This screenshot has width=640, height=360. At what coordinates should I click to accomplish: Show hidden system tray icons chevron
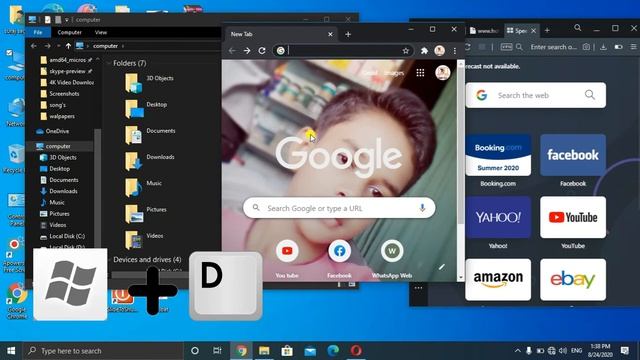(x=517, y=351)
